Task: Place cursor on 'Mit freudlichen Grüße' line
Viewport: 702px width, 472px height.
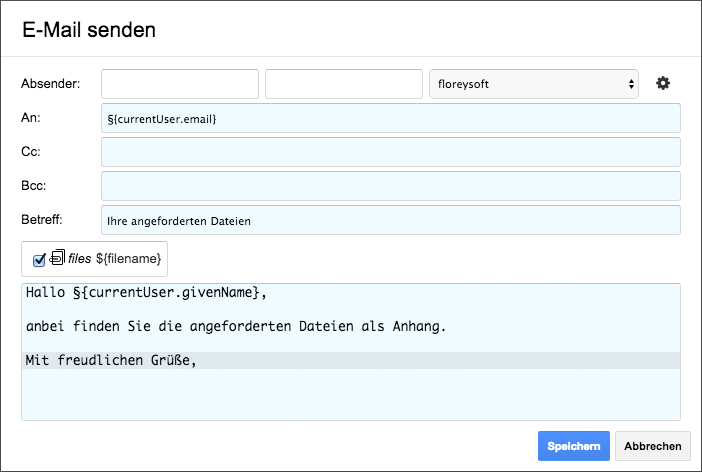Action: (111, 360)
